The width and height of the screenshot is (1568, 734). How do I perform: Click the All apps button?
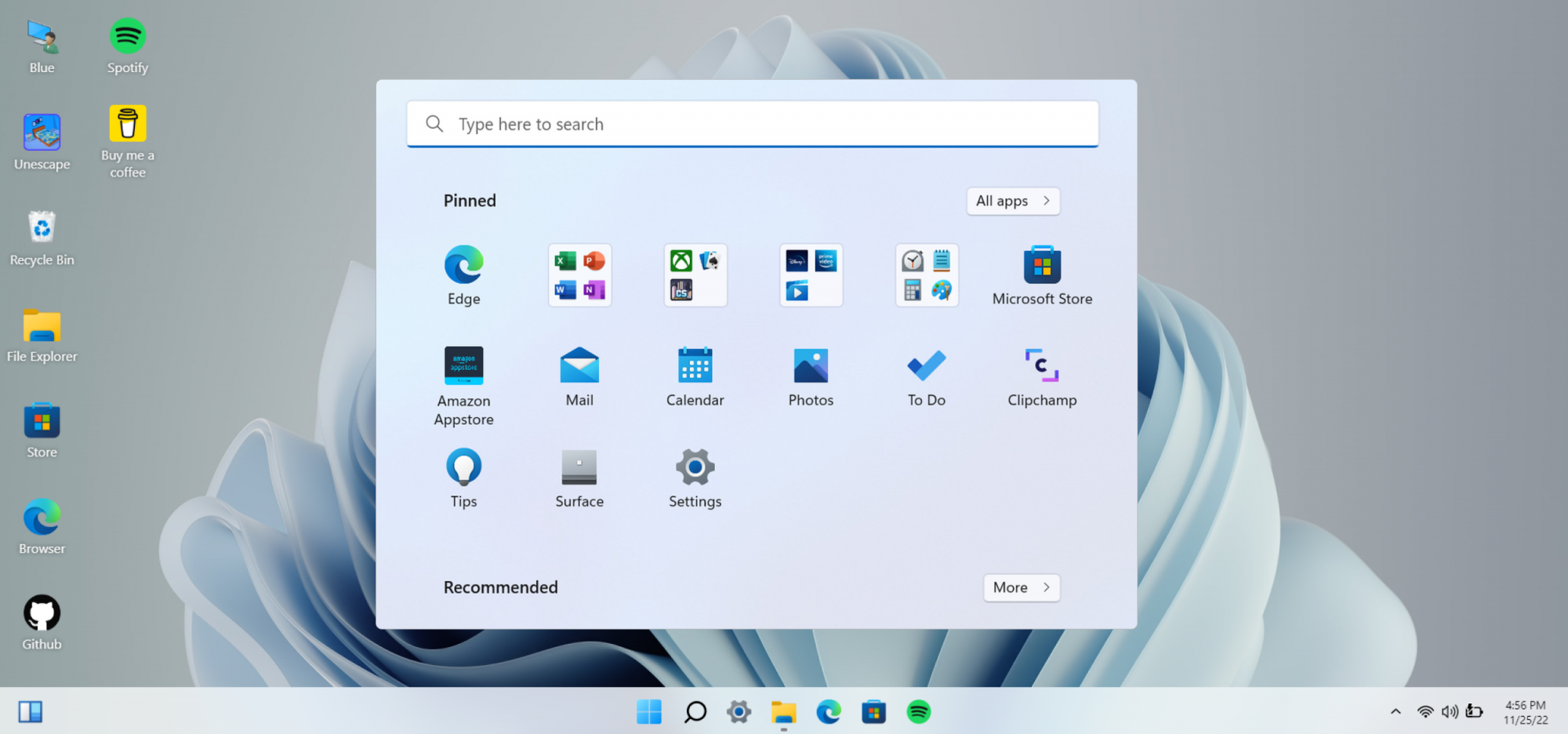click(1013, 201)
